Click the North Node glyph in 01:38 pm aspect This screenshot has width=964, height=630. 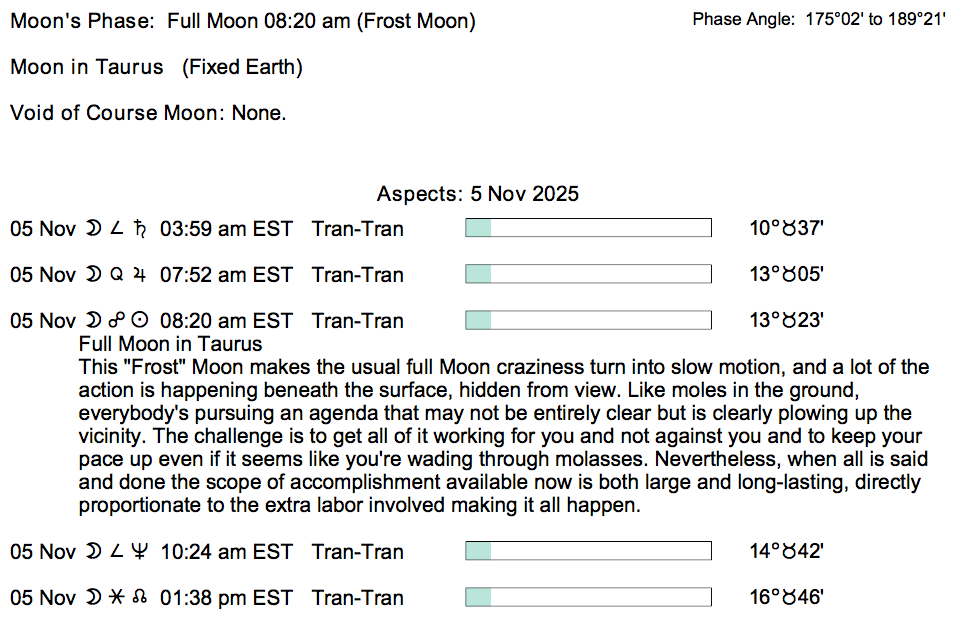[140, 598]
